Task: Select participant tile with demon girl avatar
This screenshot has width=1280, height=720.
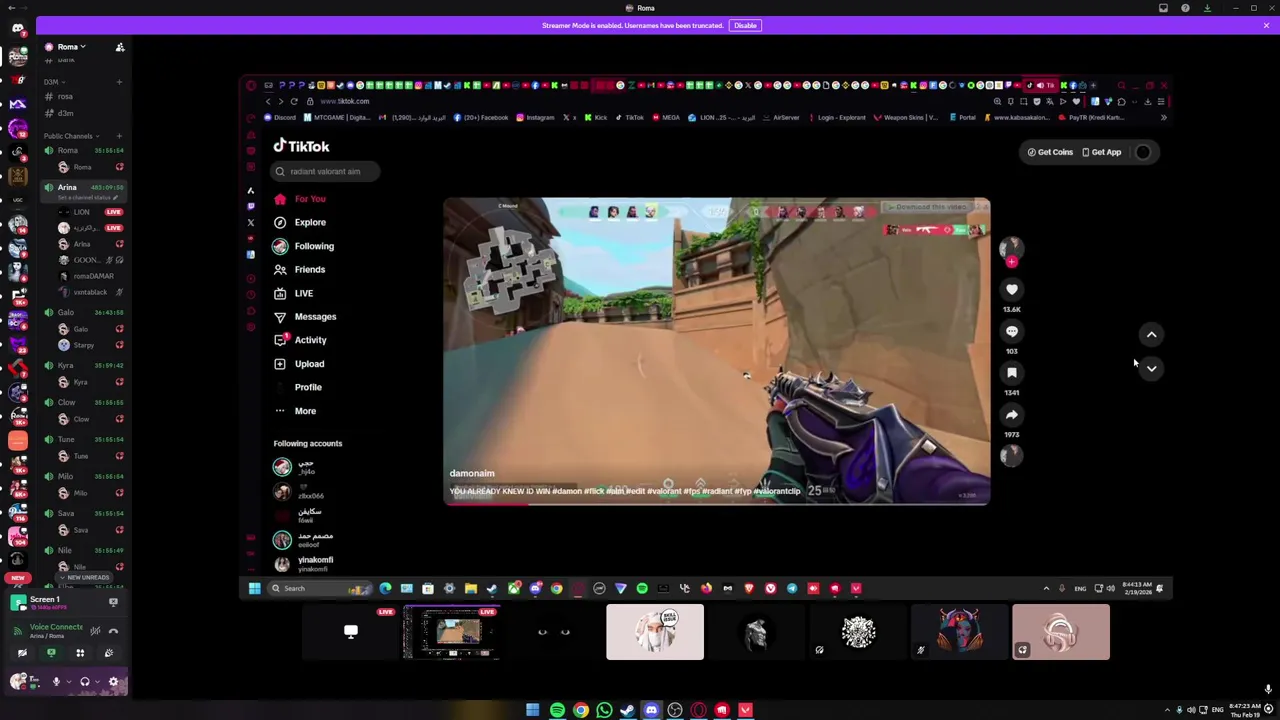Action: click(959, 633)
